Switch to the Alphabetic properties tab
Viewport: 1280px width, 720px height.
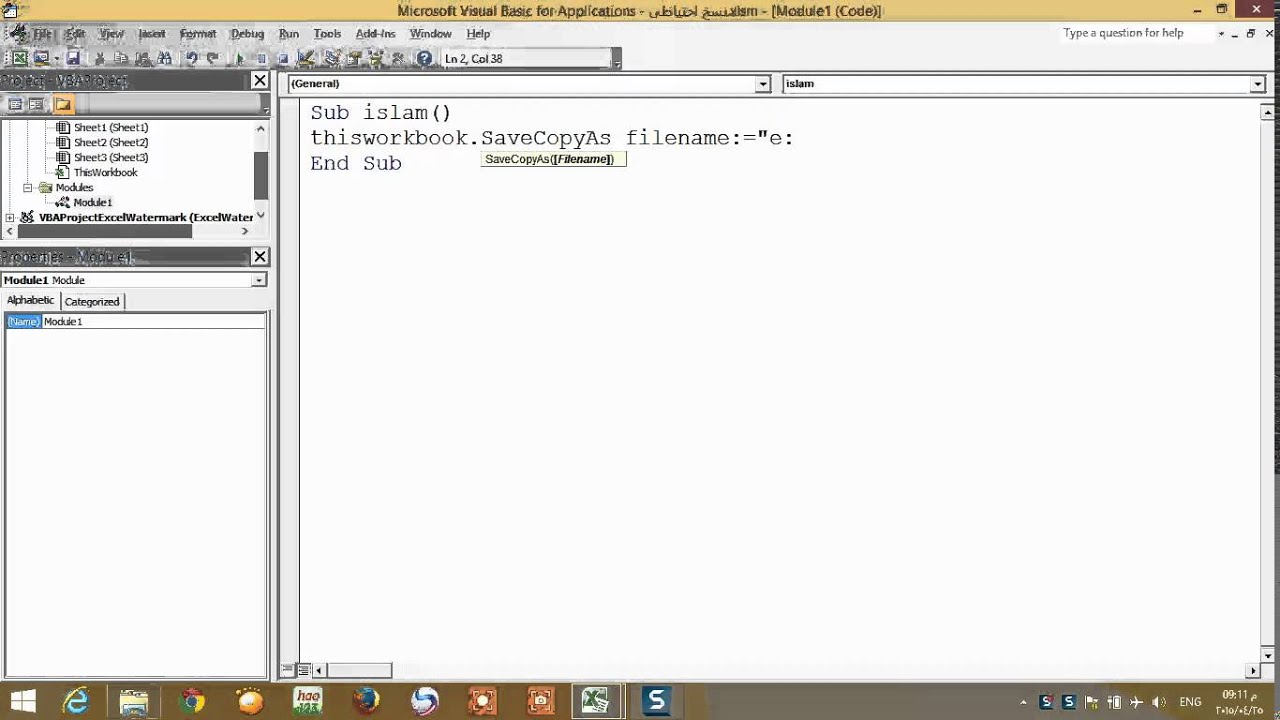click(x=31, y=300)
